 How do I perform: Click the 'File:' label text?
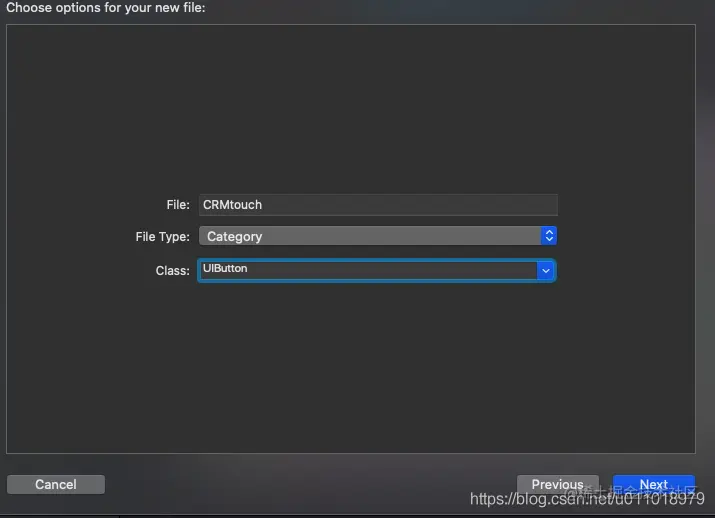178,205
